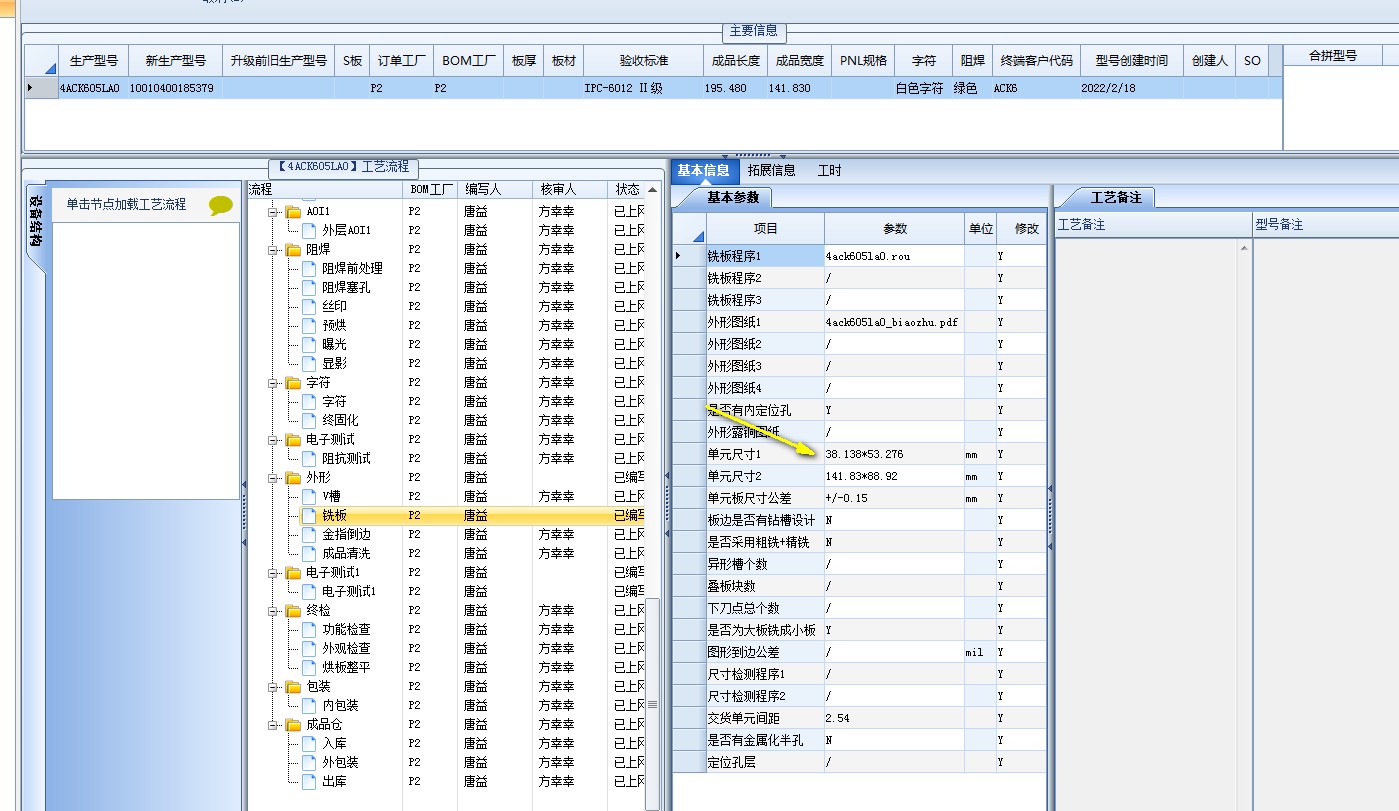
Task: Click document icon beside 阻抗测试
Action: (x=309, y=458)
